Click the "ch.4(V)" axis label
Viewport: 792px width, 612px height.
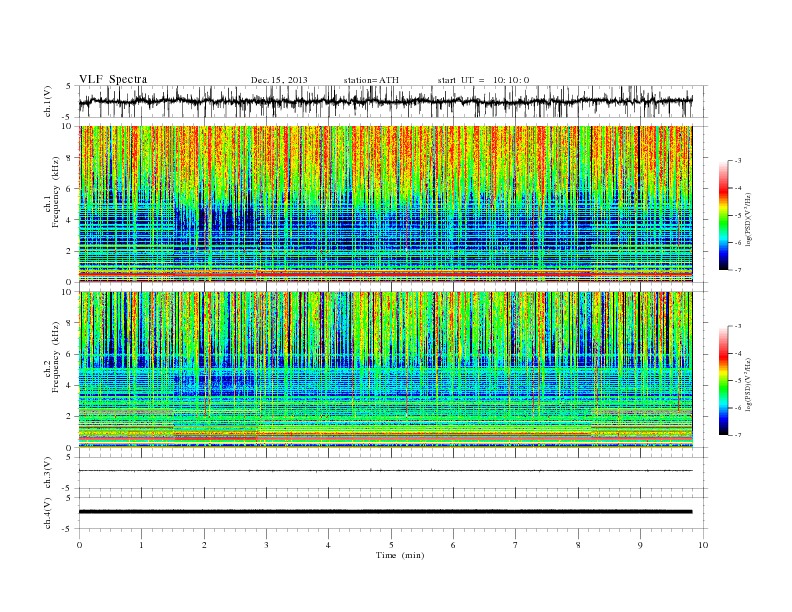[47, 513]
